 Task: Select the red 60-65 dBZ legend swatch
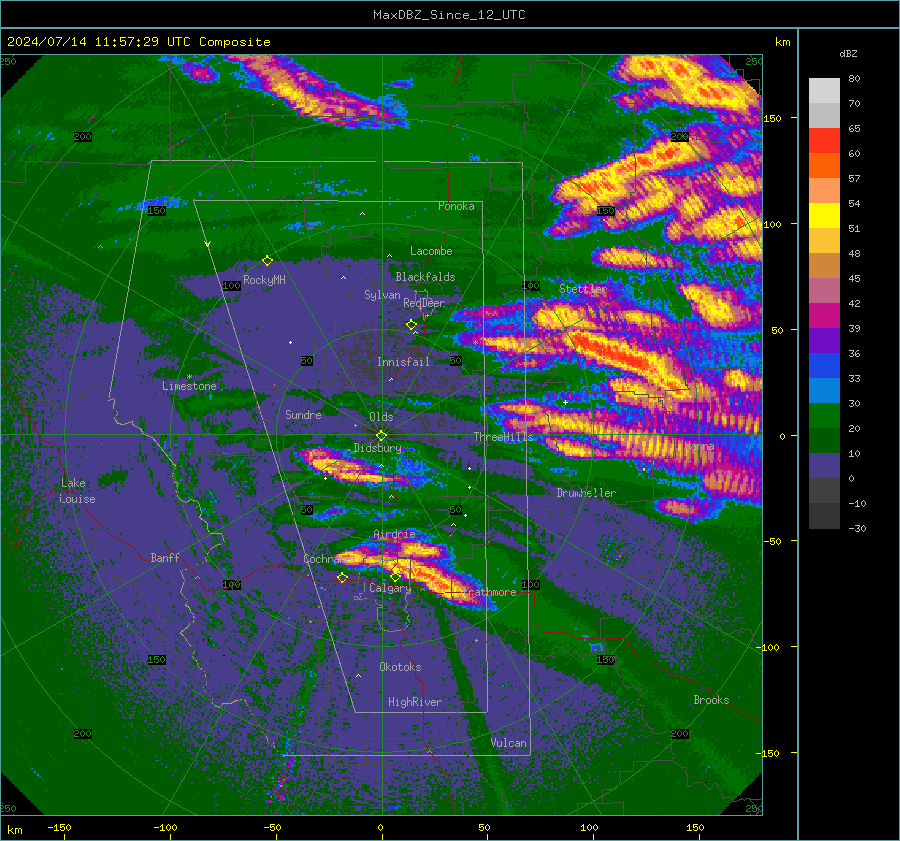(824, 140)
